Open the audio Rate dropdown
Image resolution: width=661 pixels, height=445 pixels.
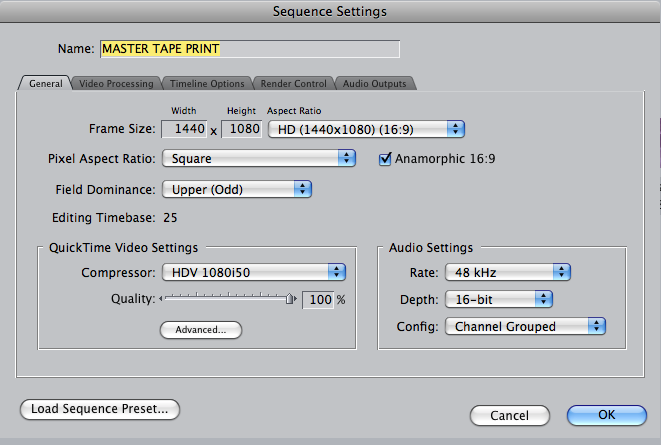[x=508, y=272]
